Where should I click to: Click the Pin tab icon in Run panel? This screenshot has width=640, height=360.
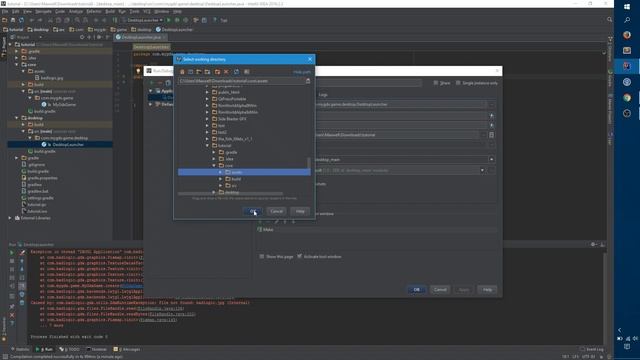pos(12,307)
